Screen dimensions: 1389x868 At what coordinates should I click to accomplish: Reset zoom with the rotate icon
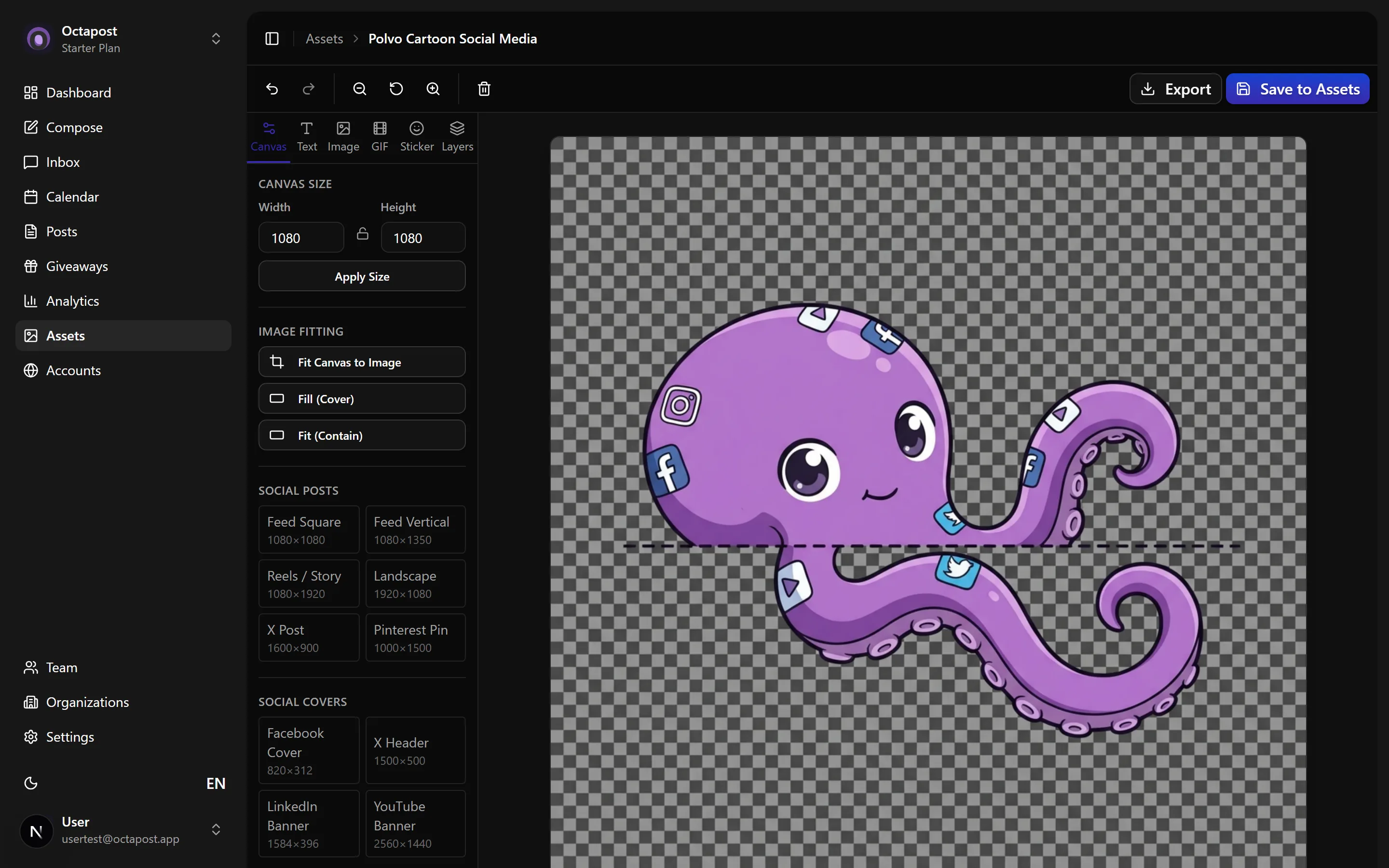(x=396, y=89)
